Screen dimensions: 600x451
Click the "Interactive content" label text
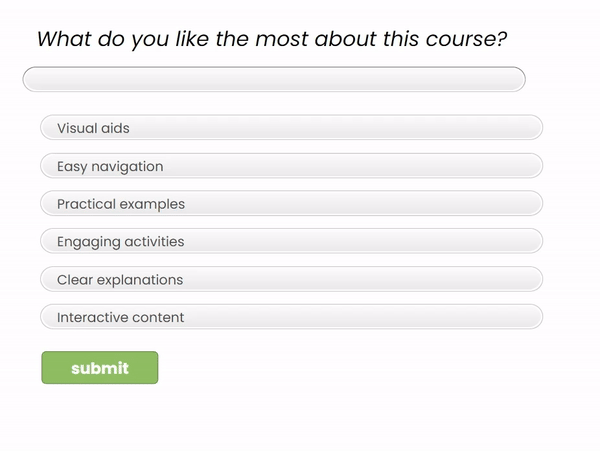pos(121,317)
